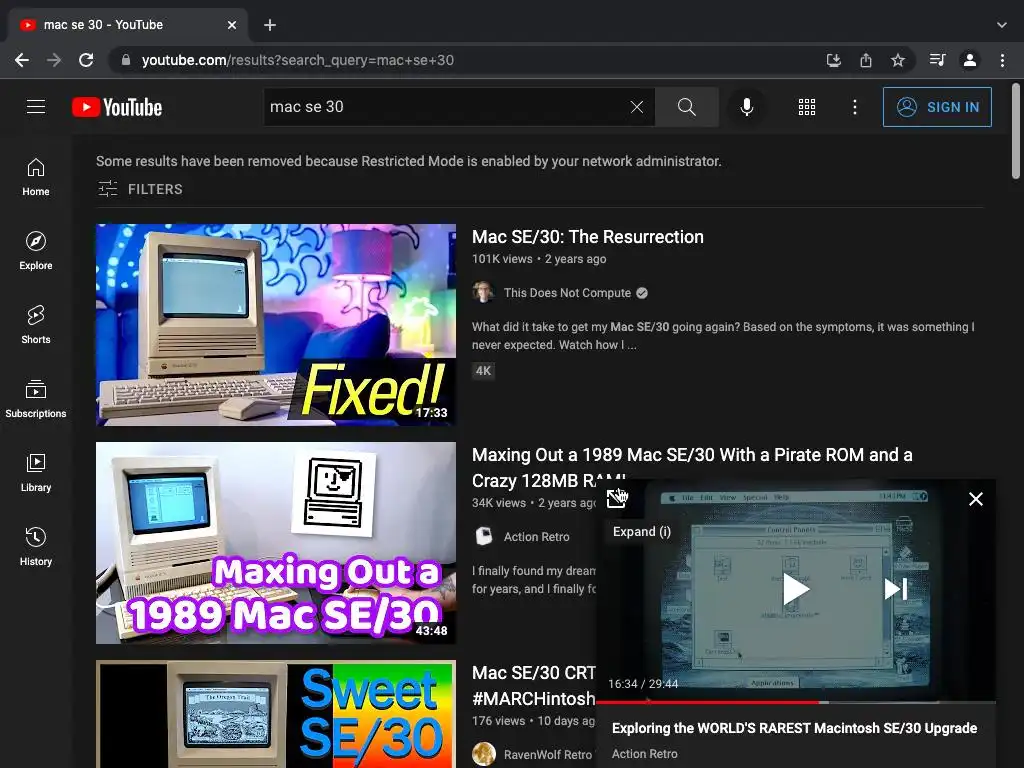Open Maxing Out a 1989 Mac SE/30 thumbnail
The width and height of the screenshot is (1024, 768).
click(x=276, y=543)
